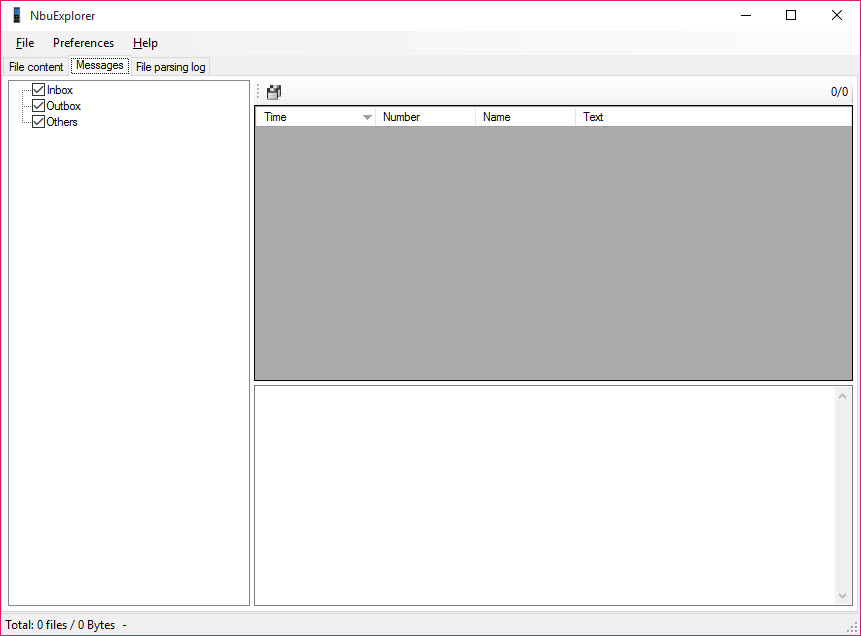Maximize the NbuExplorer window
The image size is (861, 636).
coord(791,15)
